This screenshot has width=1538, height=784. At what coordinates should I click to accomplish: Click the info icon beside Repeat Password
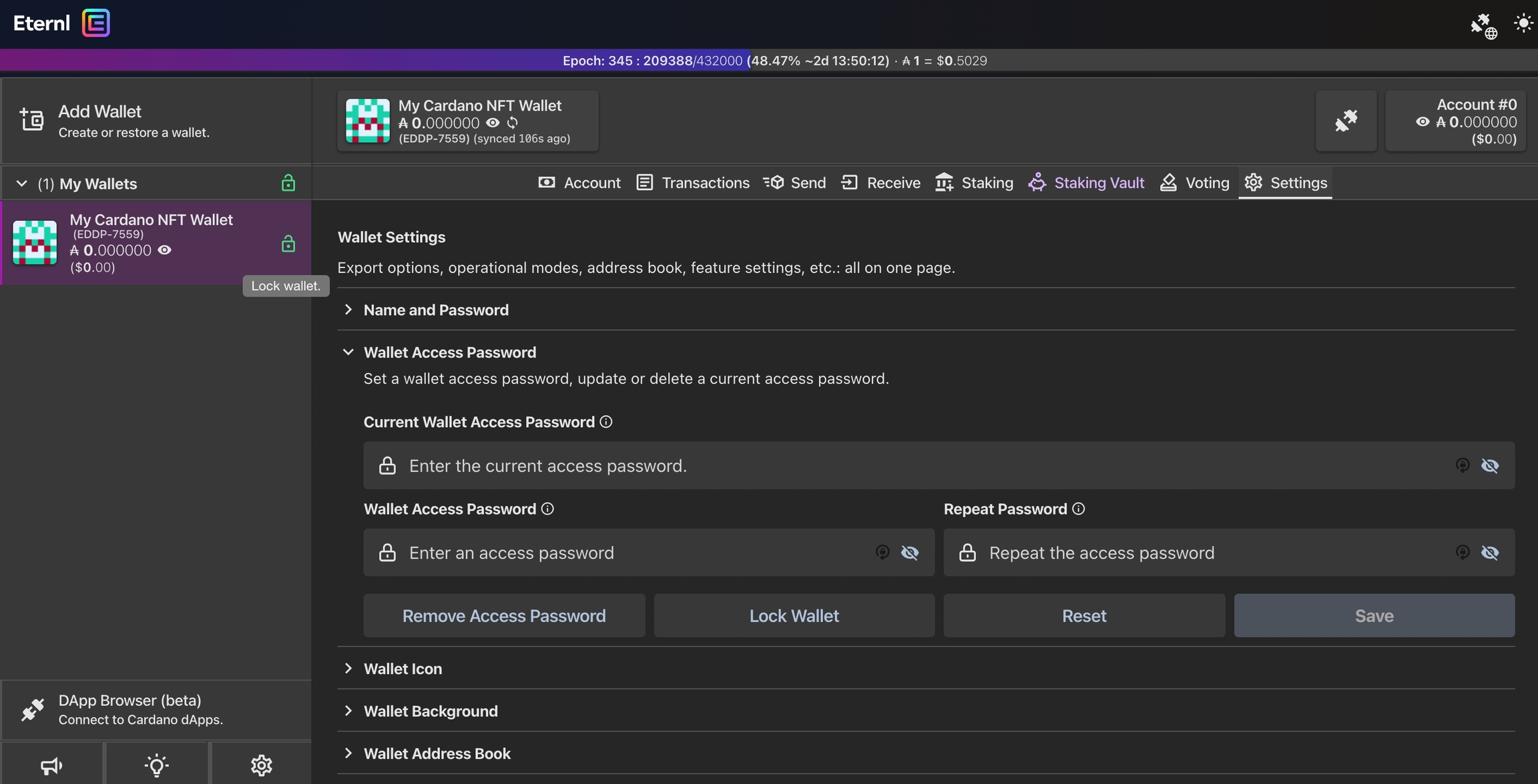pyautogui.click(x=1078, y=509)
